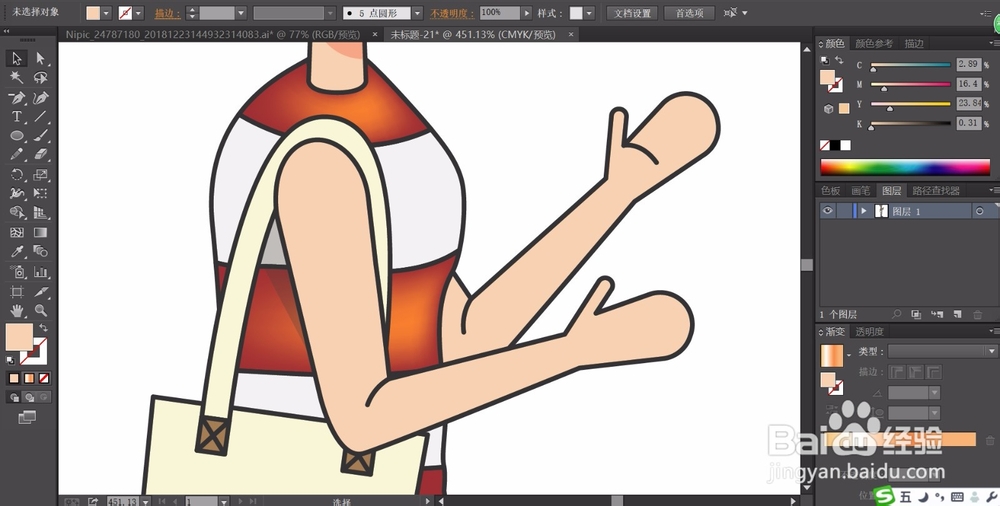This screenshot has width=1000, height=506.
Task: Toggle the lock column of 图层 1
Action: (x=843, y=211)
